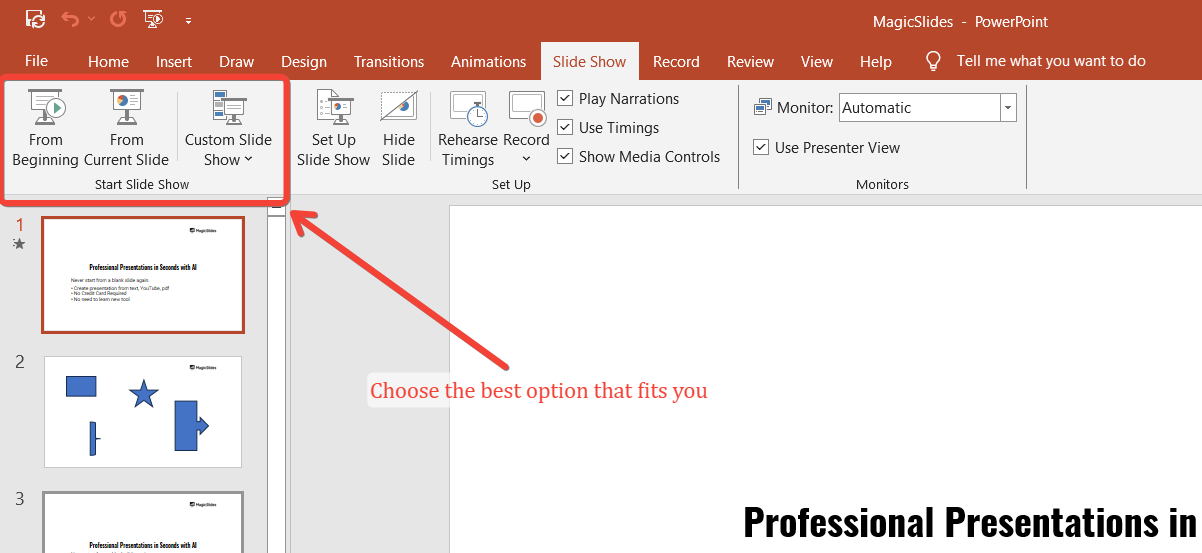Toggle Play Narrations checkbox
The image size is (1202, 553).
565,98
